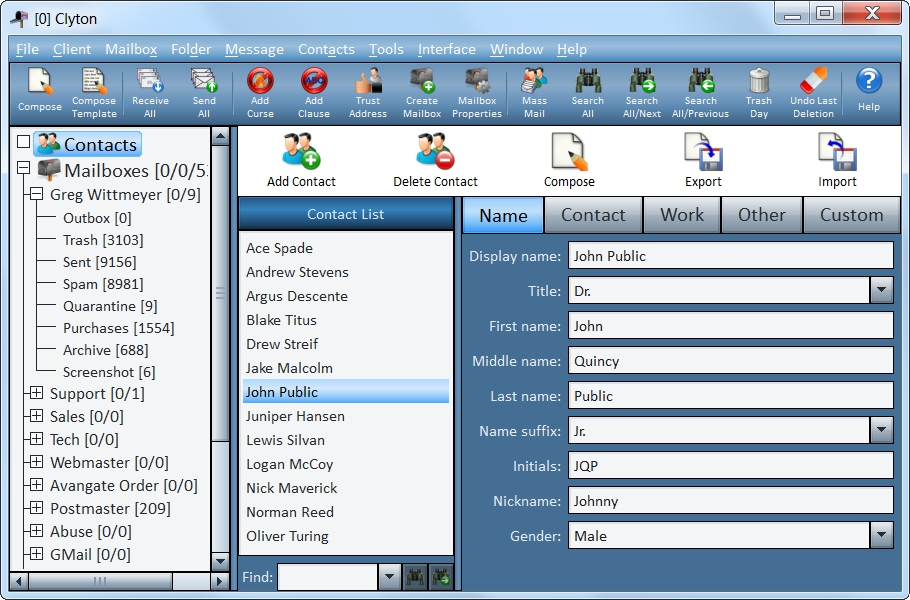Collapse the Mailboxes tree node
The image size is (910, 600).
click(23, 168)
